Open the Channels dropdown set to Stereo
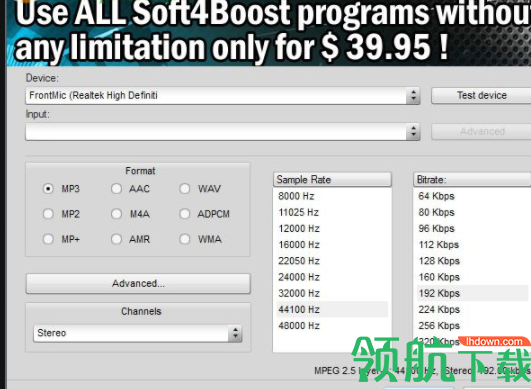 pos(137,333)
